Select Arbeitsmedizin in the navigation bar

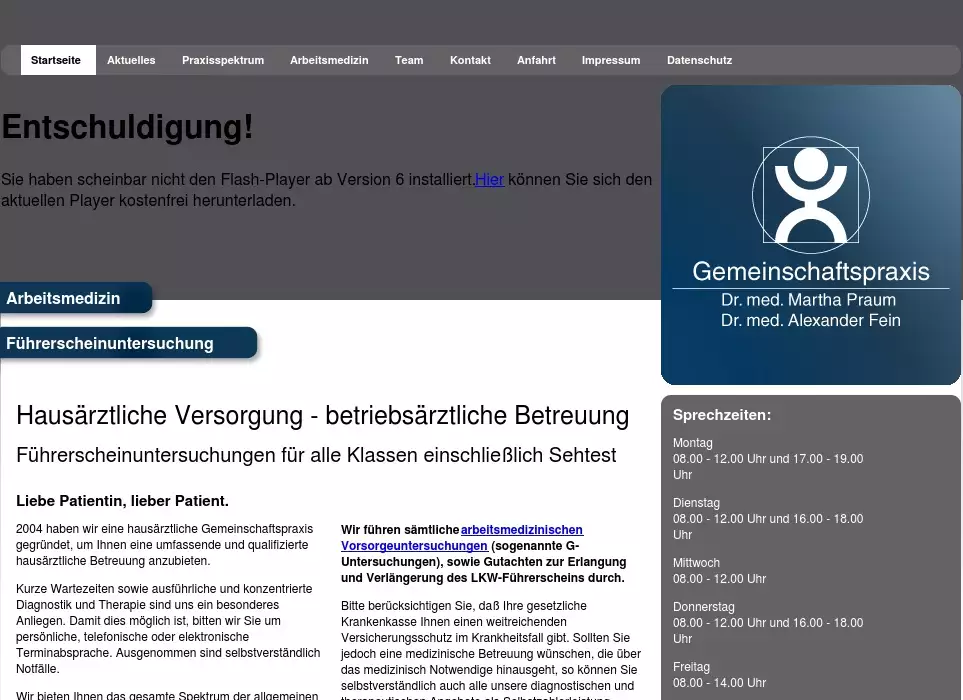click(x=329, y=60)
